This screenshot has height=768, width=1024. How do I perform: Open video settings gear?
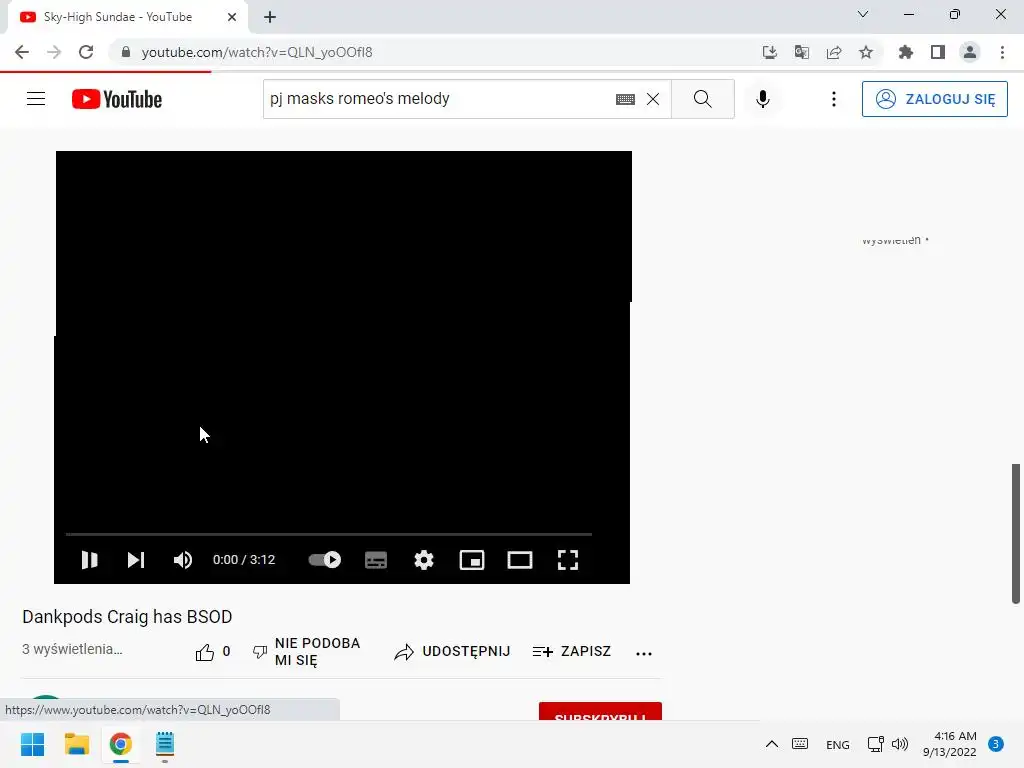pyautogui.click(x=424, y=560)
